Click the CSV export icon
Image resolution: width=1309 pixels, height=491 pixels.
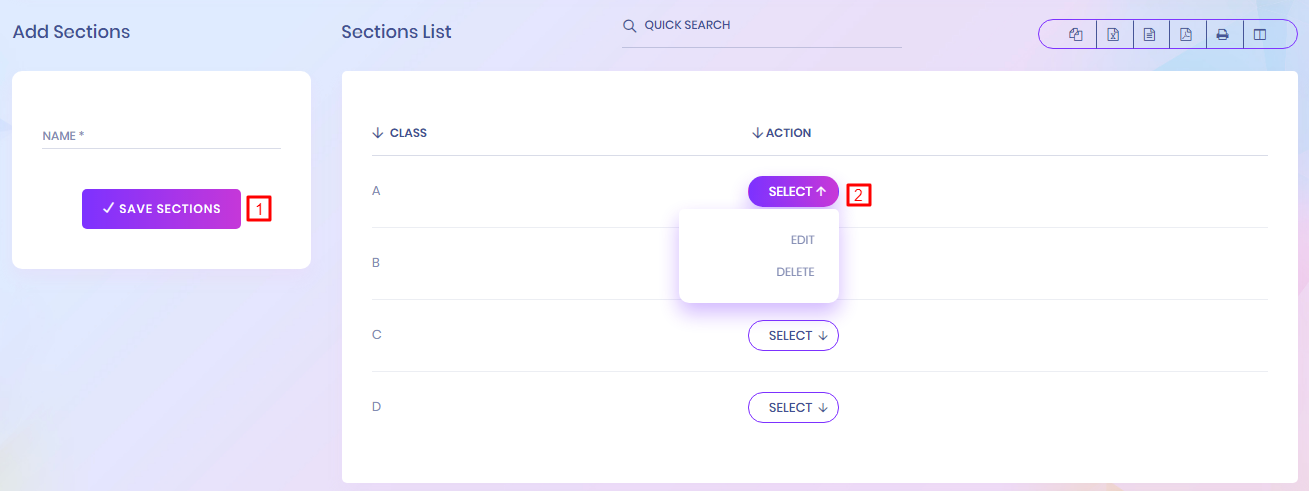click(x=1149, y=35)
